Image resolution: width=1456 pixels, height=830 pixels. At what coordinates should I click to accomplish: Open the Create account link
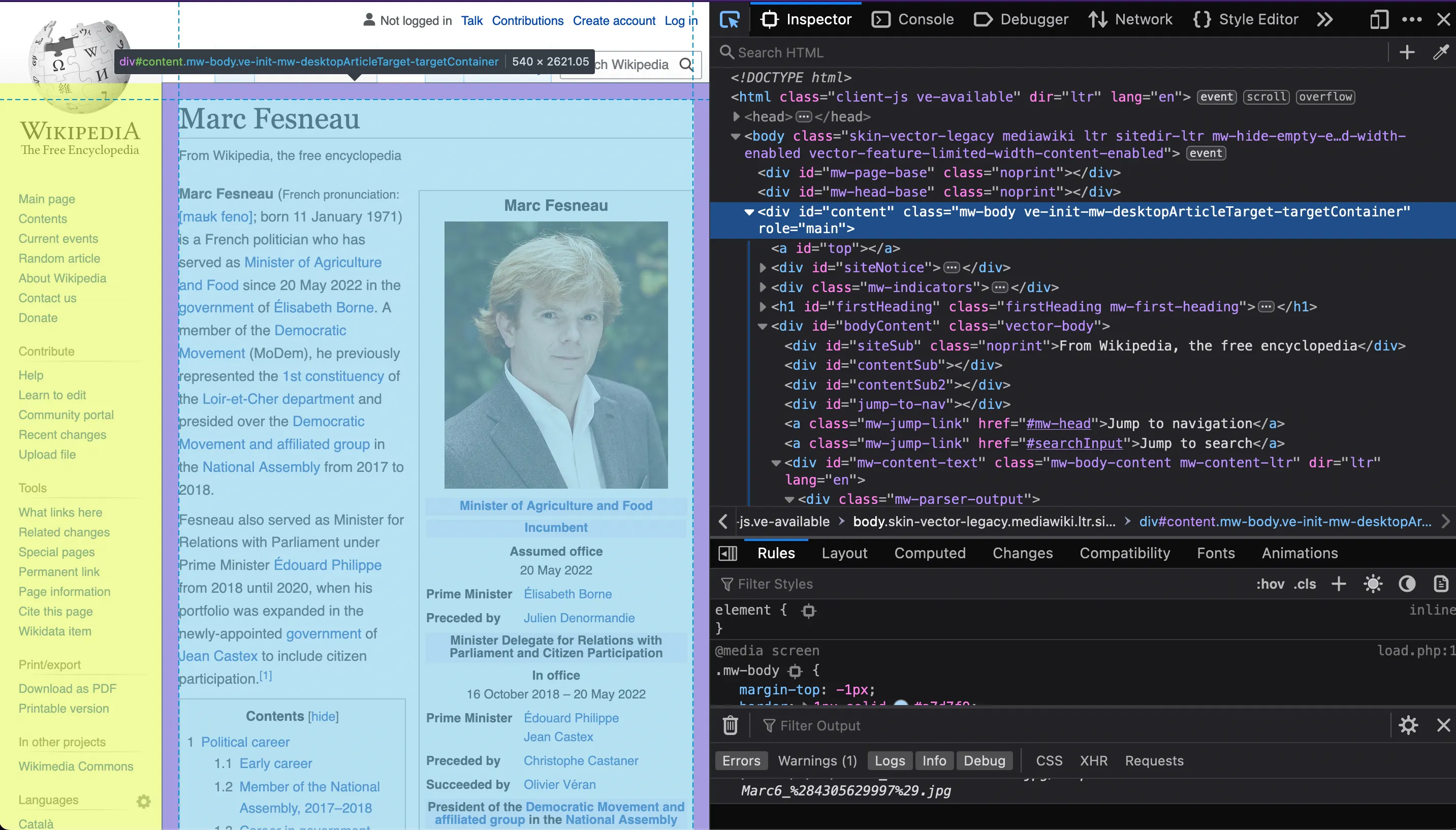pyautogui.click(x=614, y=20)
